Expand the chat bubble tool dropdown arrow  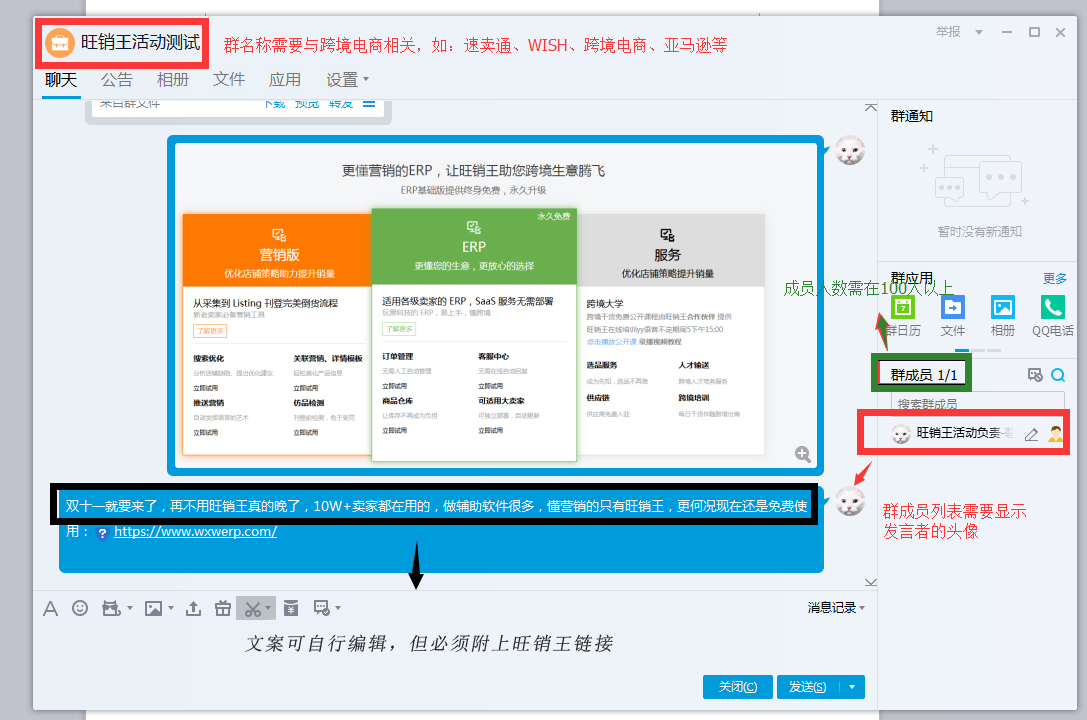coord(338,608)
